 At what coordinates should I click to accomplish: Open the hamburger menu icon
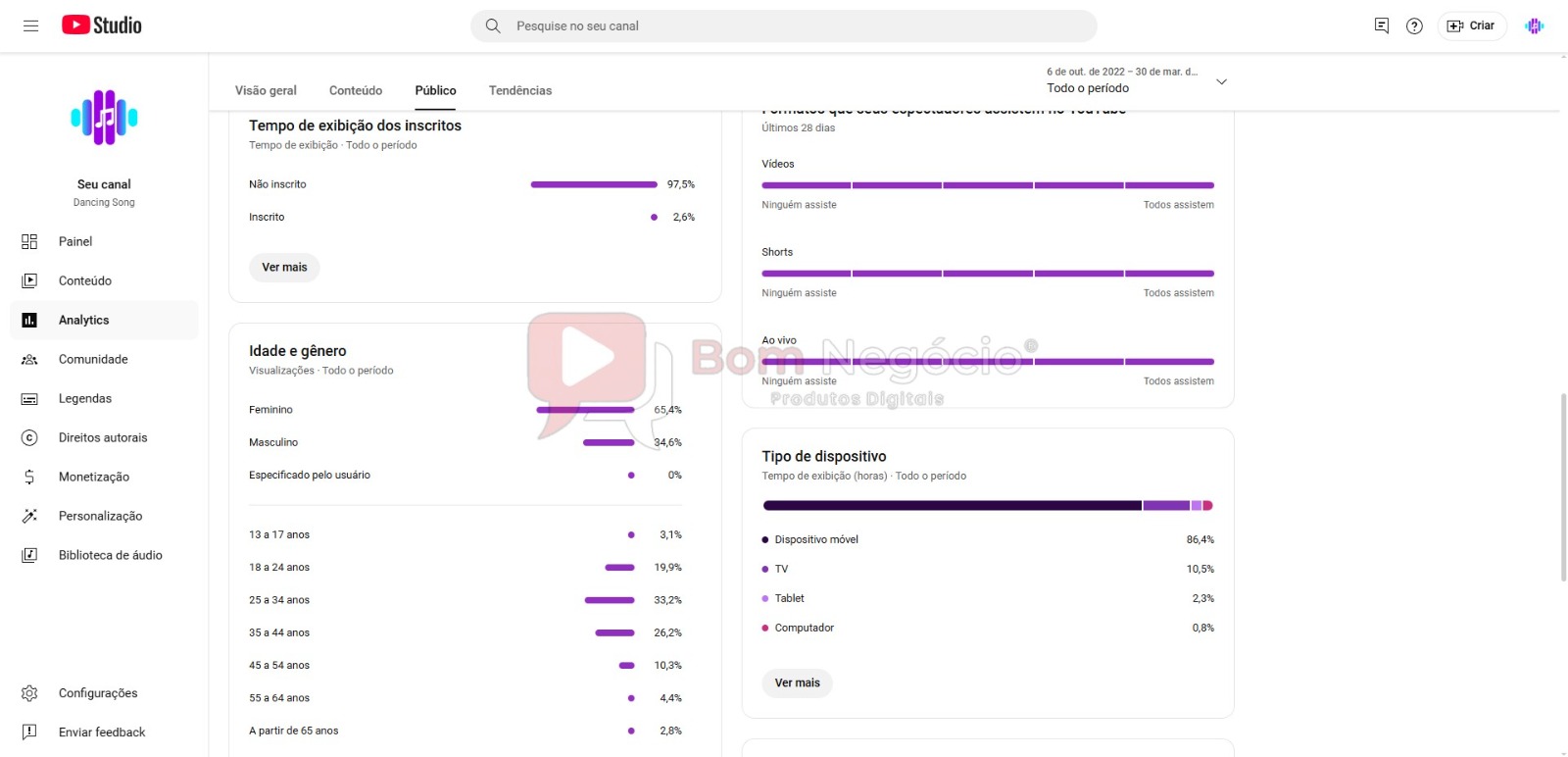click(30, 25)
